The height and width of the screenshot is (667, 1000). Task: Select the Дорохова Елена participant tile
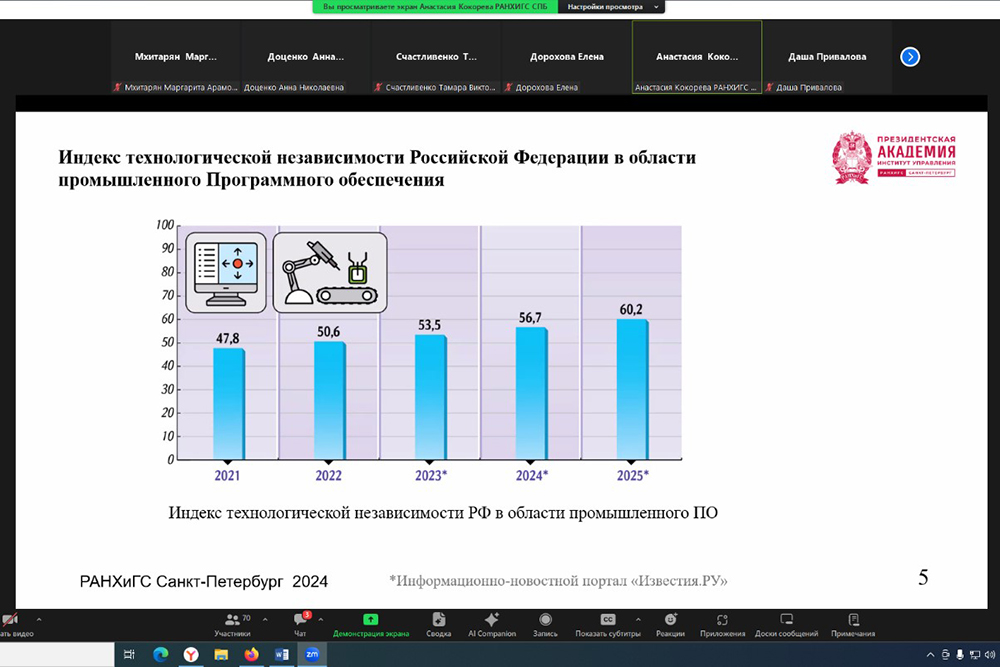(567, 57)
